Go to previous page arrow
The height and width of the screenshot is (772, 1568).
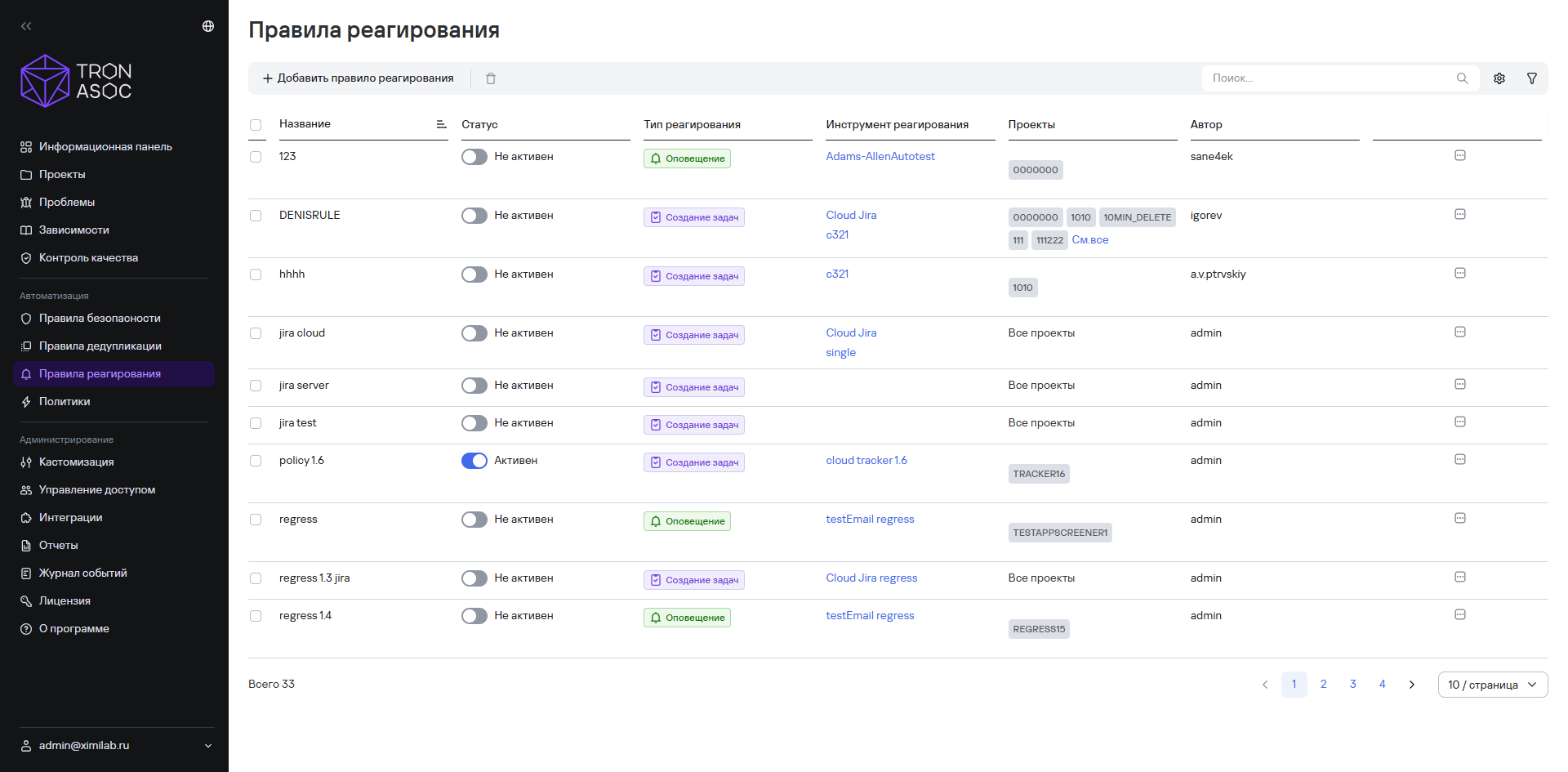click(x=1265, y=685)
